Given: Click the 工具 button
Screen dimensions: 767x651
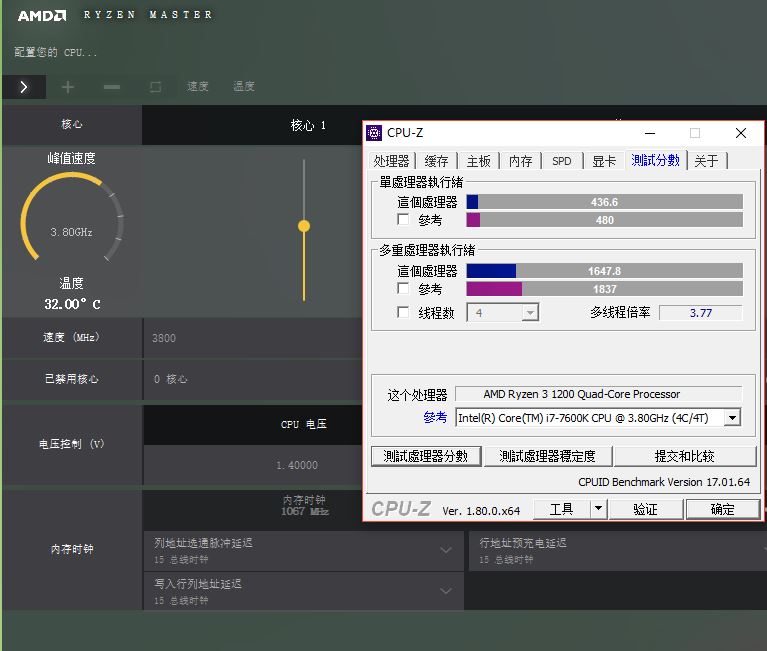Looking at the screenshot, I should (562, 509).
